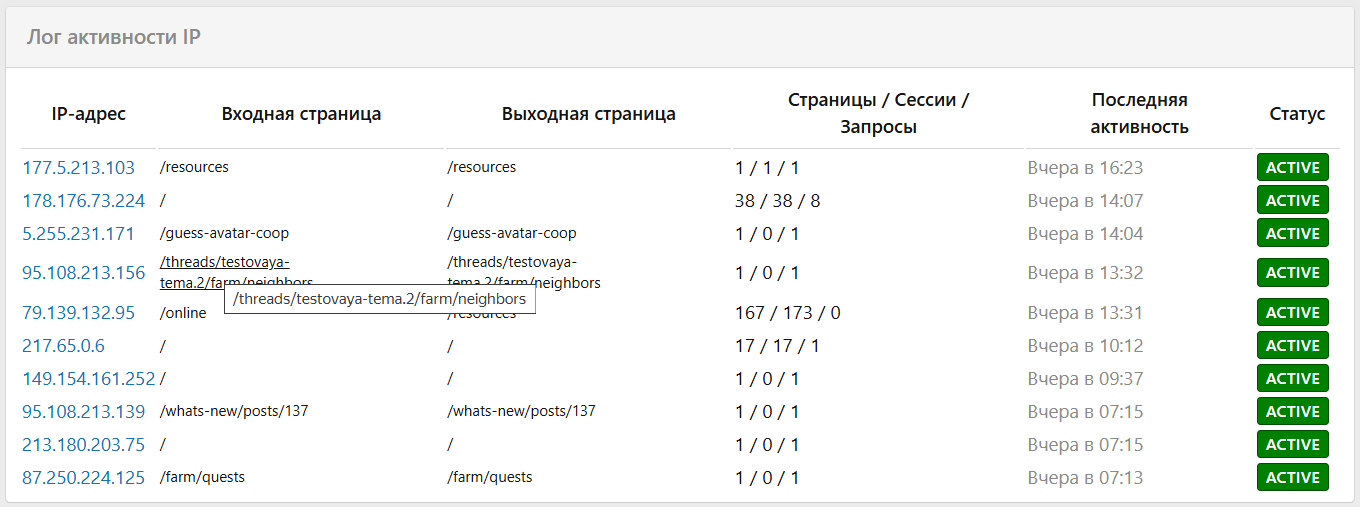Open IP address 213.180.203.75
Image resolution: width=1360 pixels, height=507 pixels.
point(83,445)
